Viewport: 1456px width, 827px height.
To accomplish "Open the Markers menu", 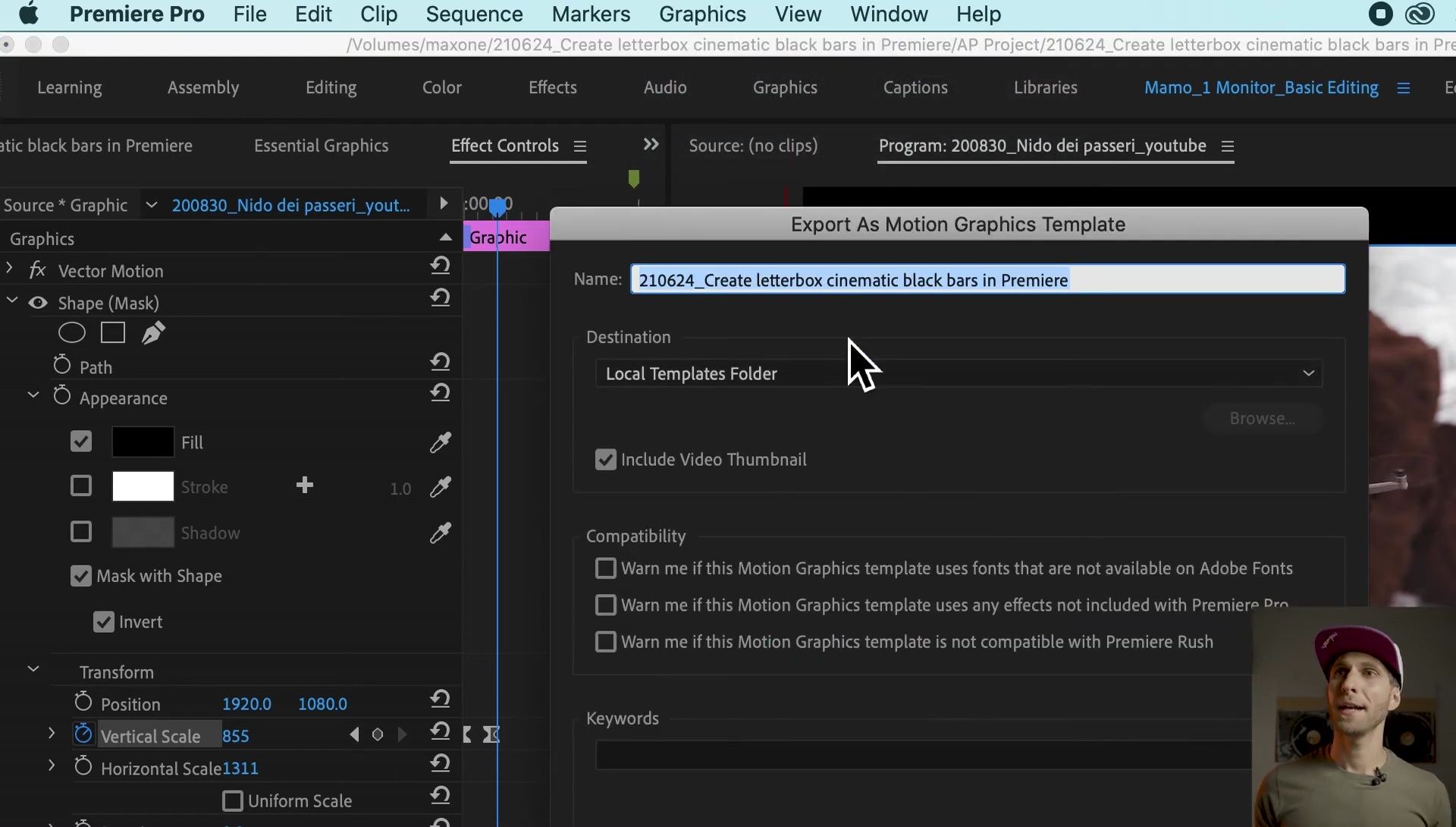I will pyautogui.click(x=591, y=14).
